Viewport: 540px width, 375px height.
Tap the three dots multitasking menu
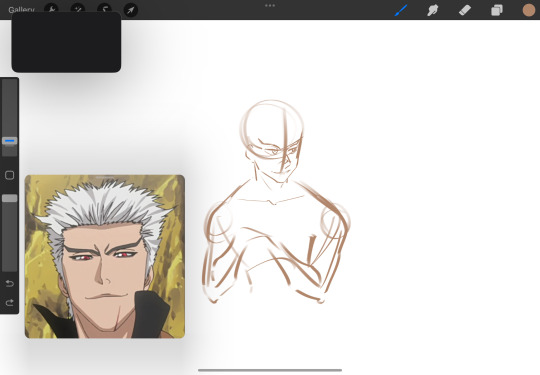point(270,6)
